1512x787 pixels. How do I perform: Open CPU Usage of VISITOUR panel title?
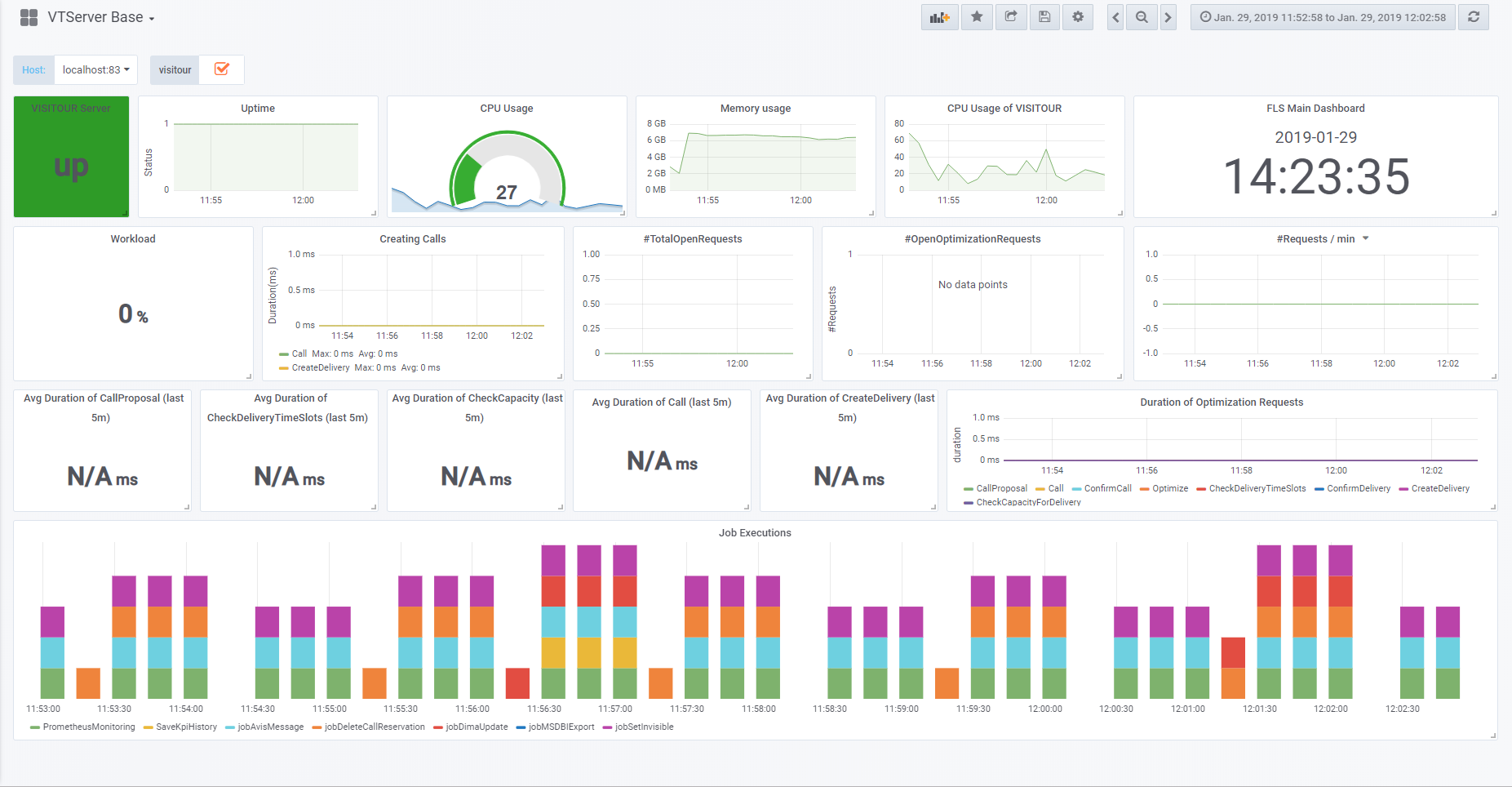pyautogui.click(x=1004, y=109)
